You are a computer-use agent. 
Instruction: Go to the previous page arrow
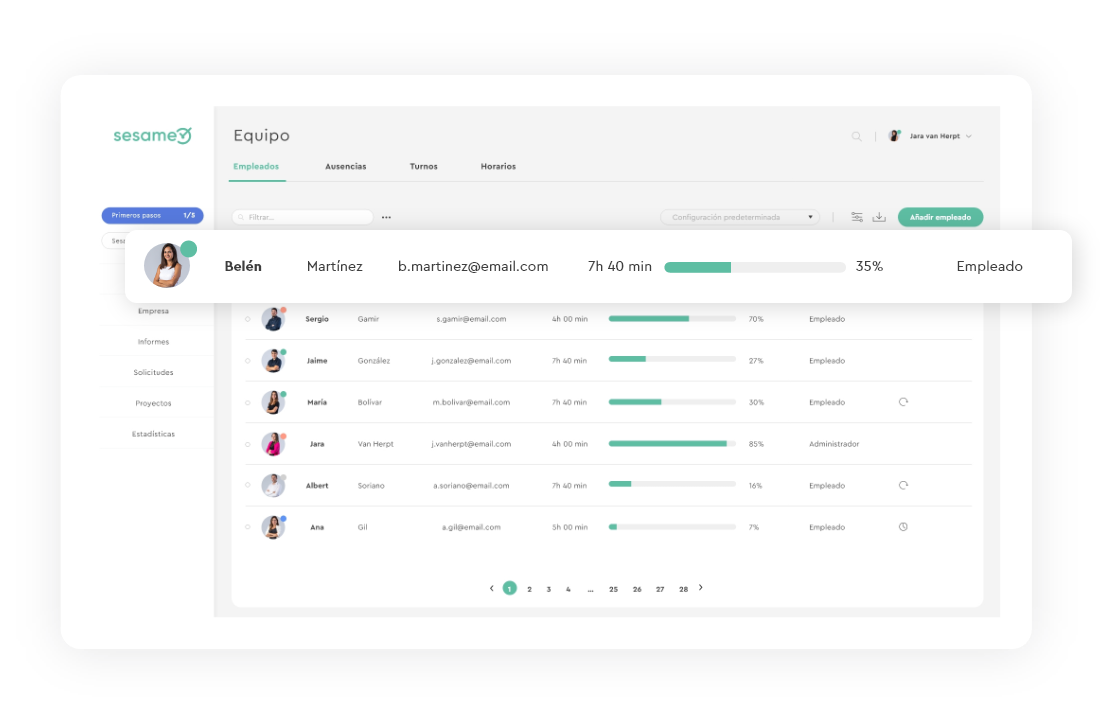pos(491,588)
